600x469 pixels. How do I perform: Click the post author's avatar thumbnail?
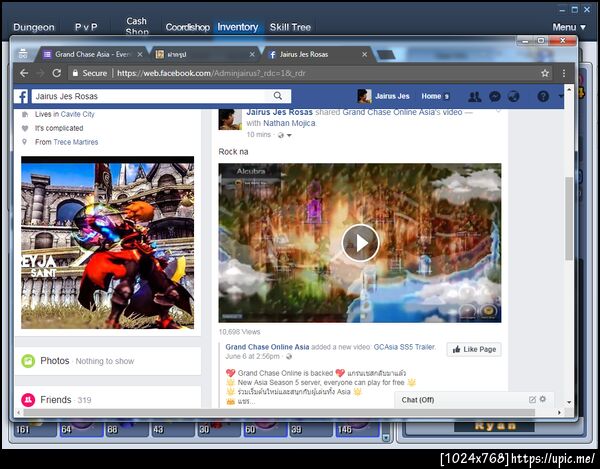pyautogui.click(x=230, y=119)
